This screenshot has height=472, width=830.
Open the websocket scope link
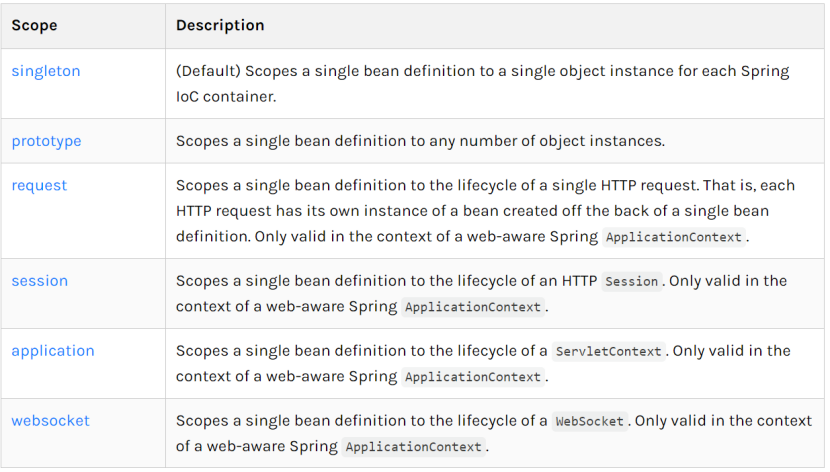pyautogui.click(x=51, y=421)
